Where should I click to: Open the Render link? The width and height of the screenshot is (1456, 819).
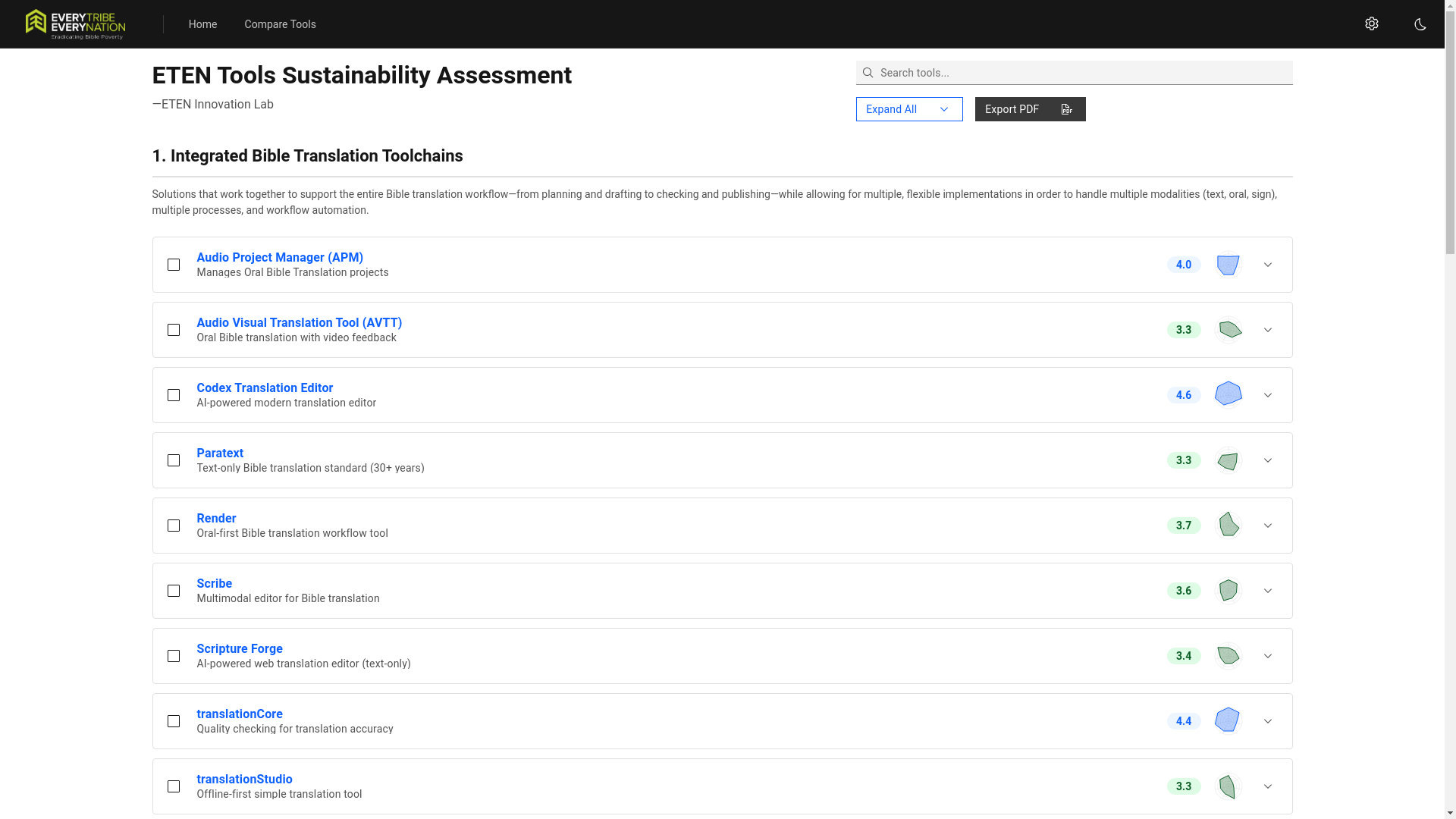216,519
